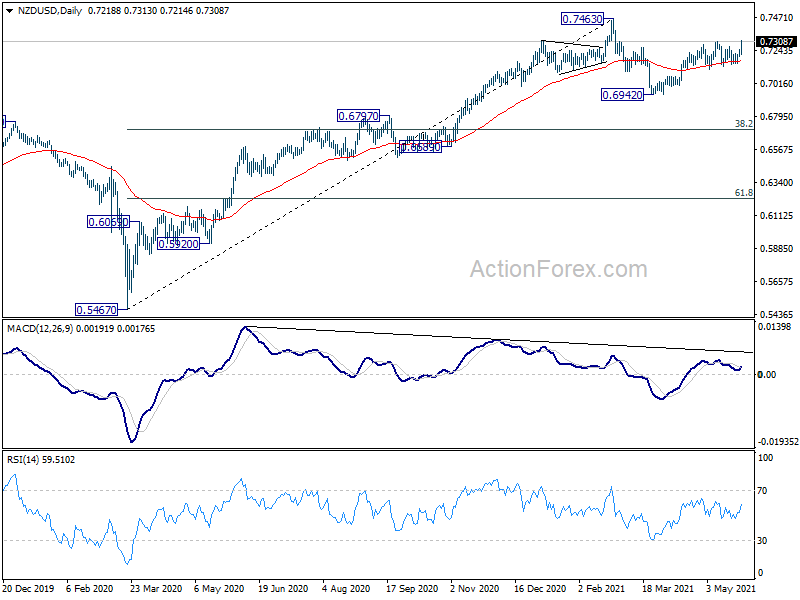Viewport: 800px width, 600px height.
Task: Click the 0.58850 price axis value
Action: point(777,249)
